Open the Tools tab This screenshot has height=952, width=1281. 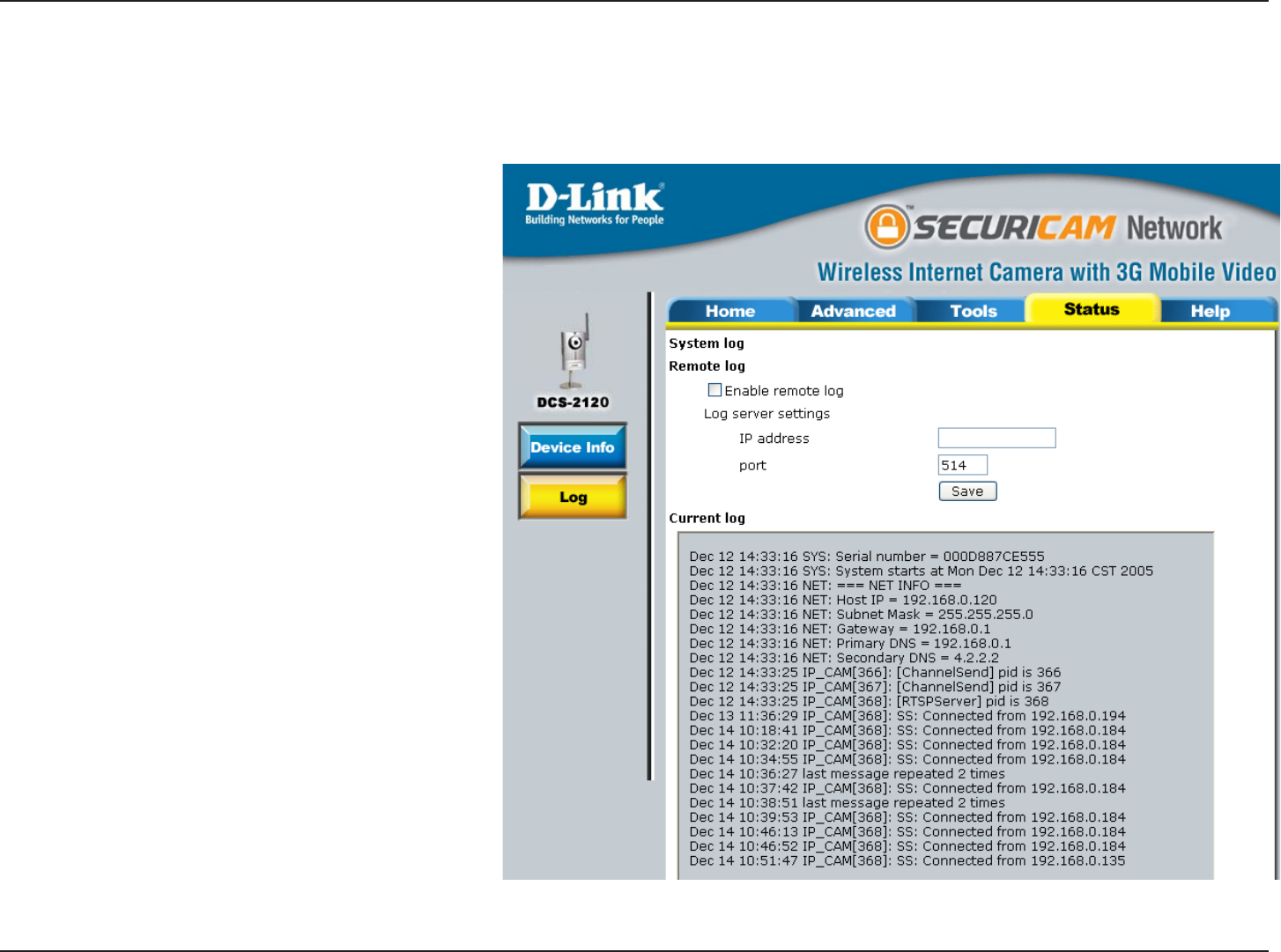coord(974,311)
